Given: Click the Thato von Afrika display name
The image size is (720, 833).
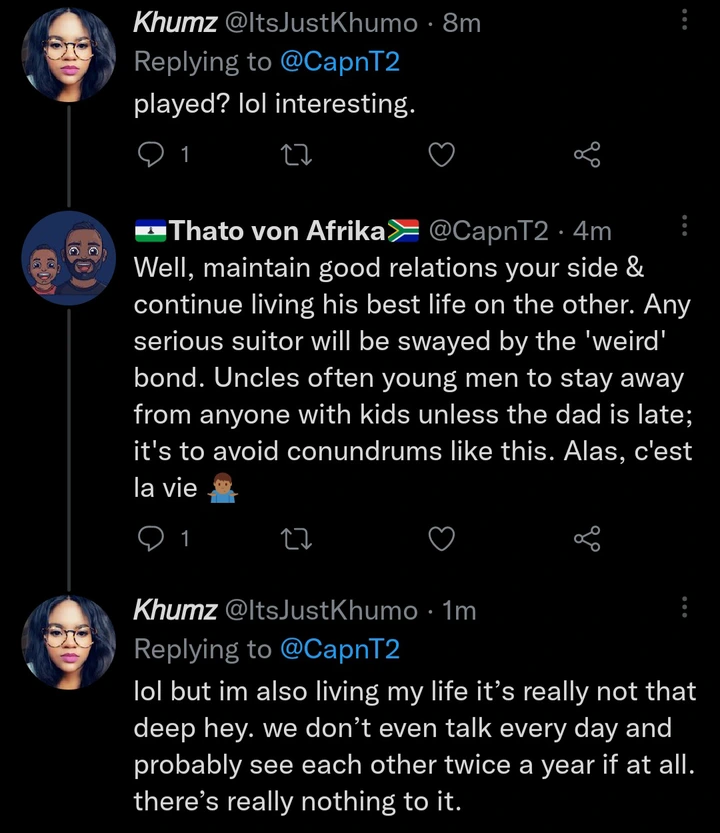Looking at the screenshot, I should pyautogui.click(x=277, y=231).
